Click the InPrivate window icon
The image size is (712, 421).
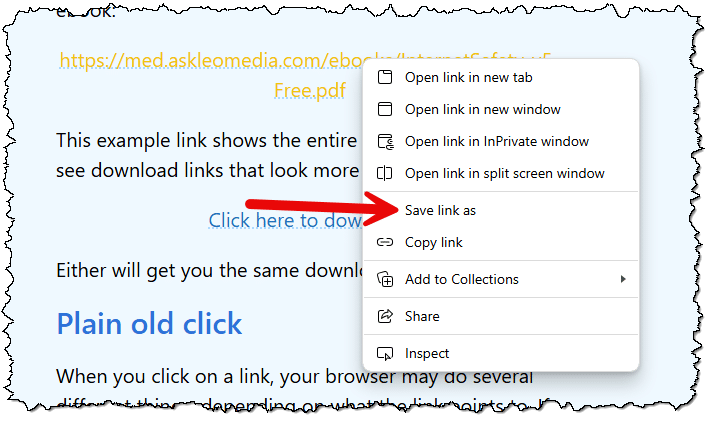coord(385,142)
